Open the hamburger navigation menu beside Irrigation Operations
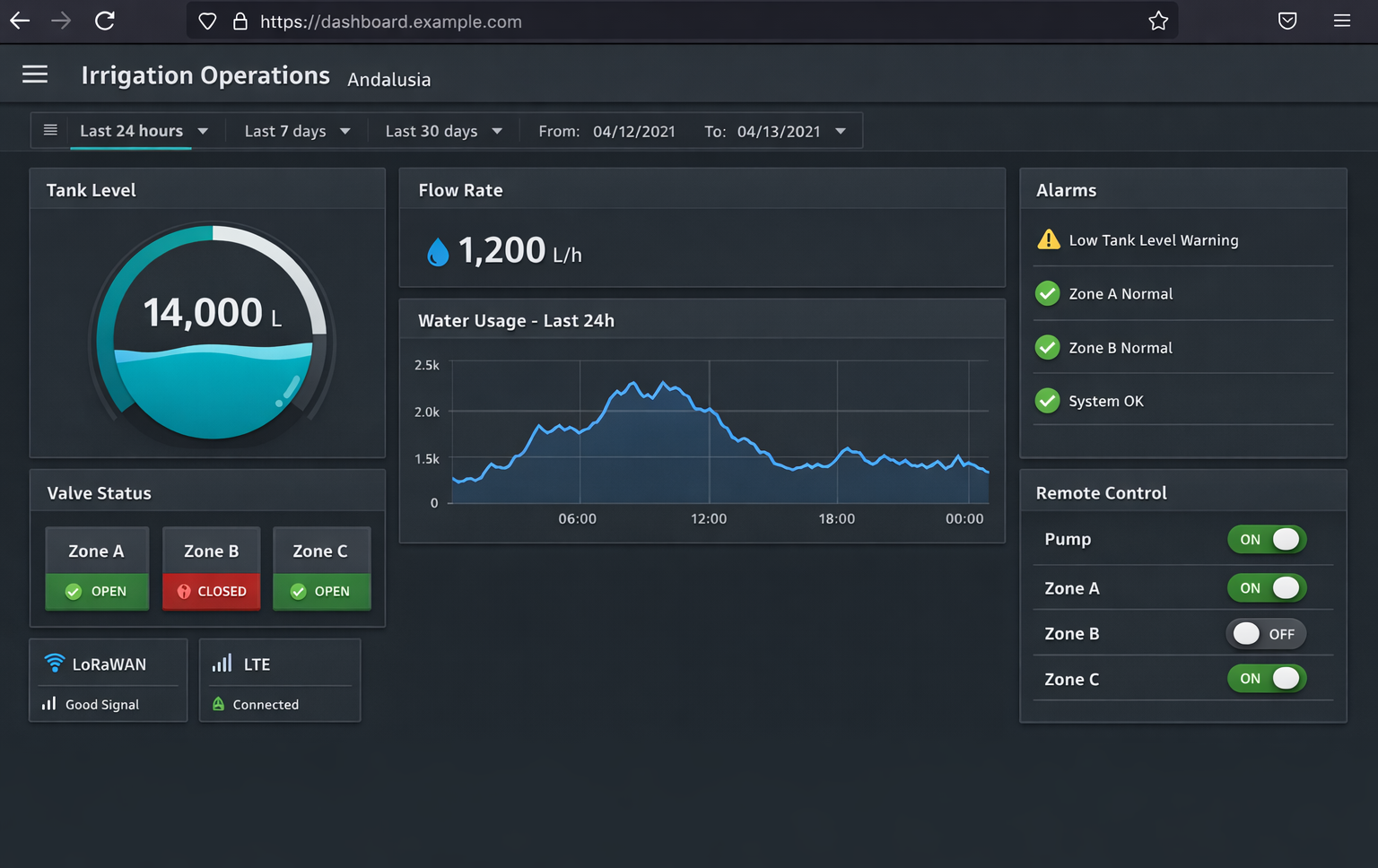1378x868 pixels. (x=35, y=74)
